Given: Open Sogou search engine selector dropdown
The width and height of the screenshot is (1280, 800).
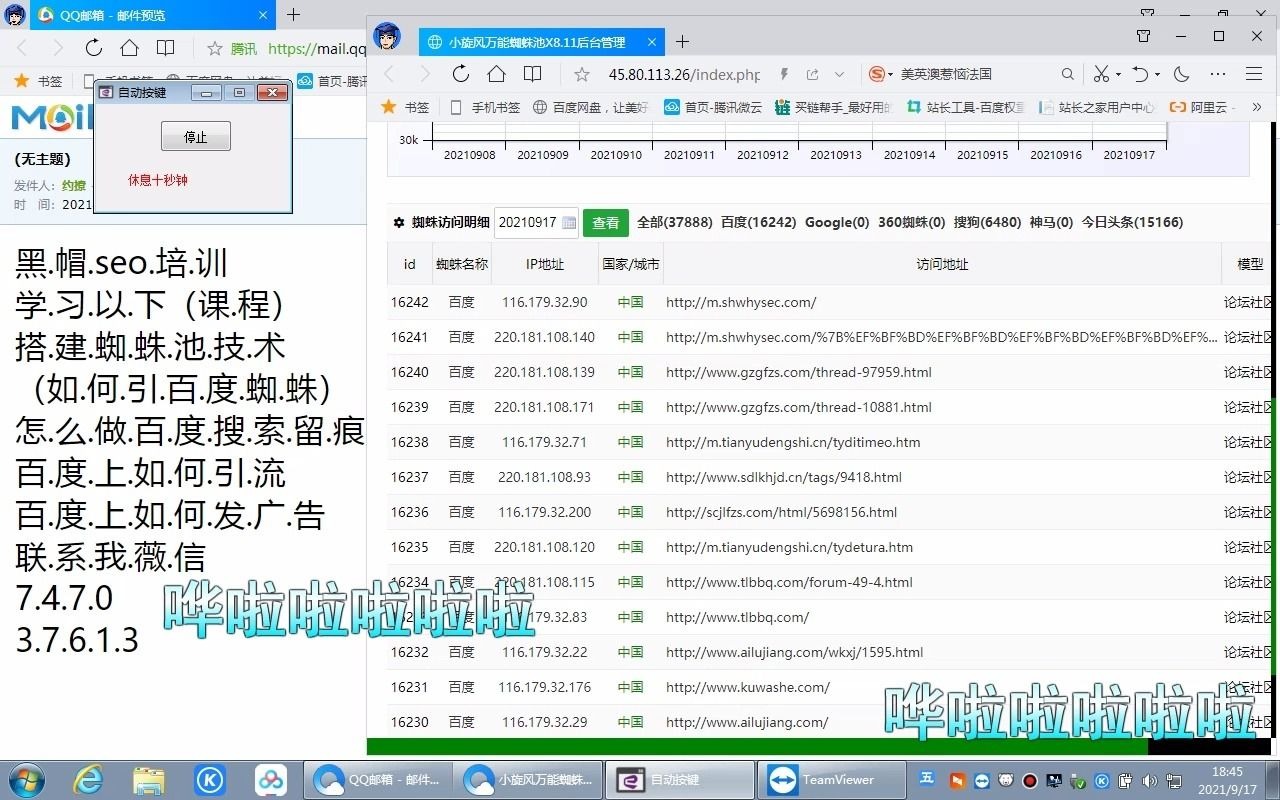Looking at the screenshot, I should [x=881, y=74].
